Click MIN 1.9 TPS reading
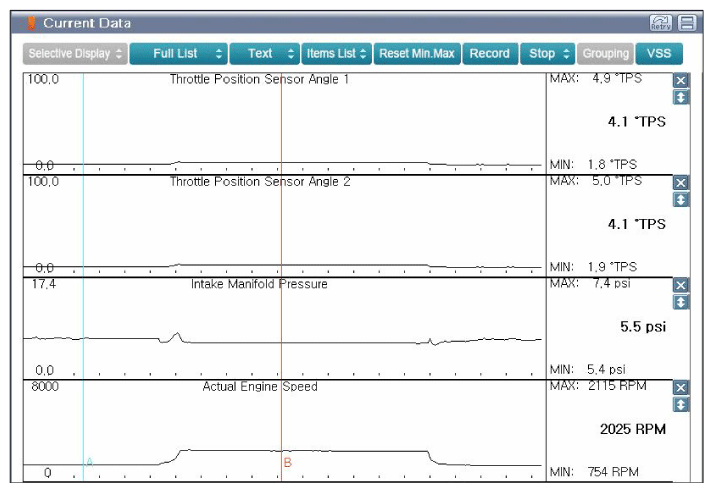 (x=593, y=266)
